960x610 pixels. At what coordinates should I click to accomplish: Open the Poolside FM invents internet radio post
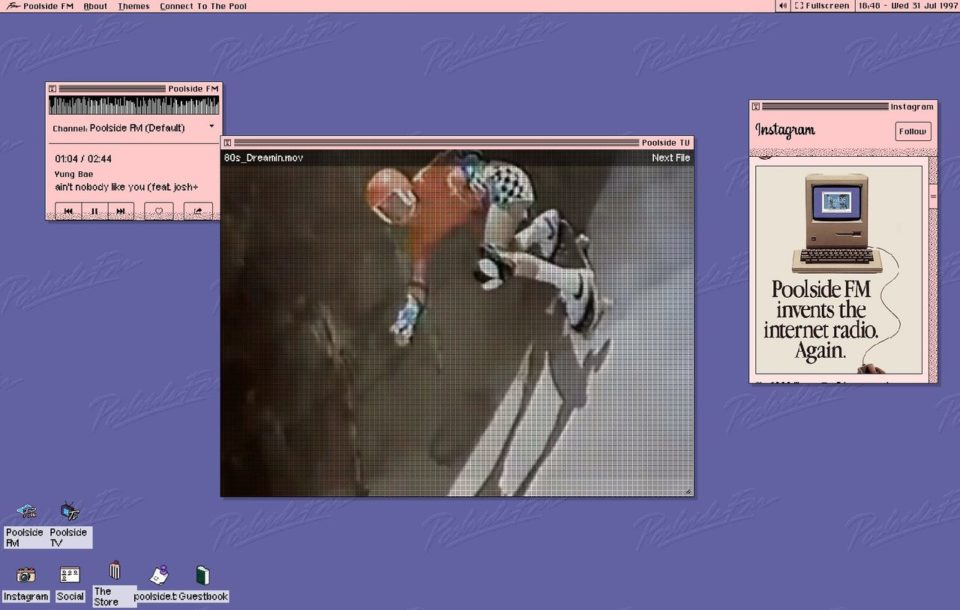pyautogui.click(x=839, y=269)
